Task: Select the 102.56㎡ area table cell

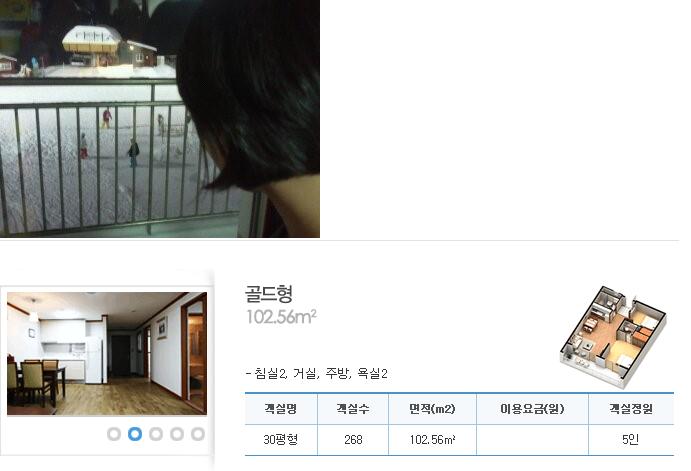Action: click(x=432, y=440)
